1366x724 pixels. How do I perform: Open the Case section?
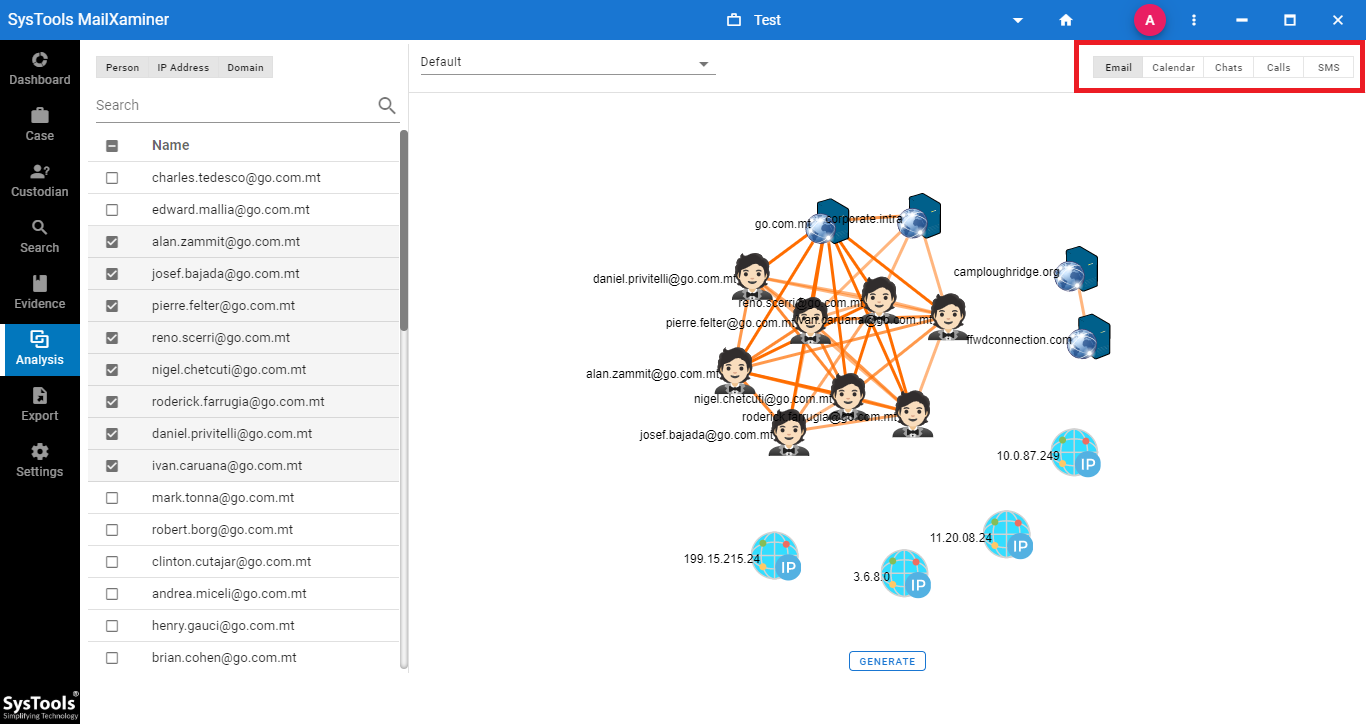click(40, 125)
